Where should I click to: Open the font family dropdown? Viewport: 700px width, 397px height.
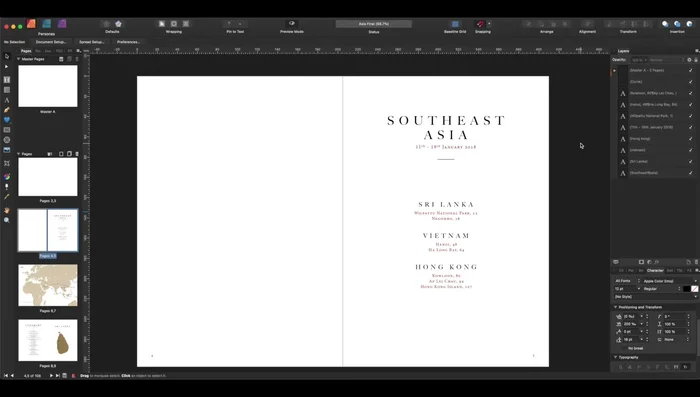[x=670, y=281]
